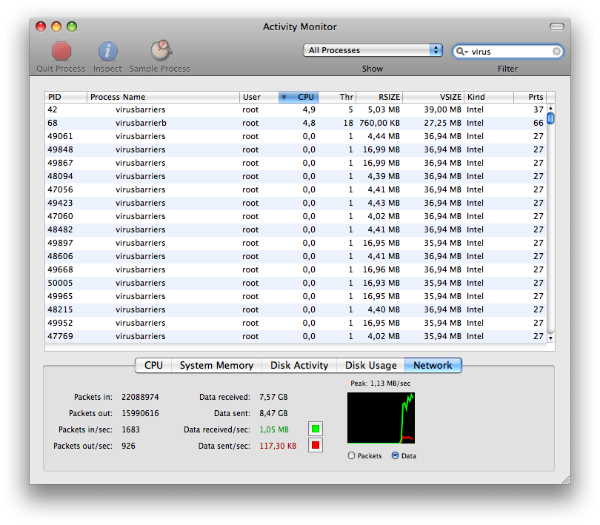Clear the virus filter text

(556, 51)
